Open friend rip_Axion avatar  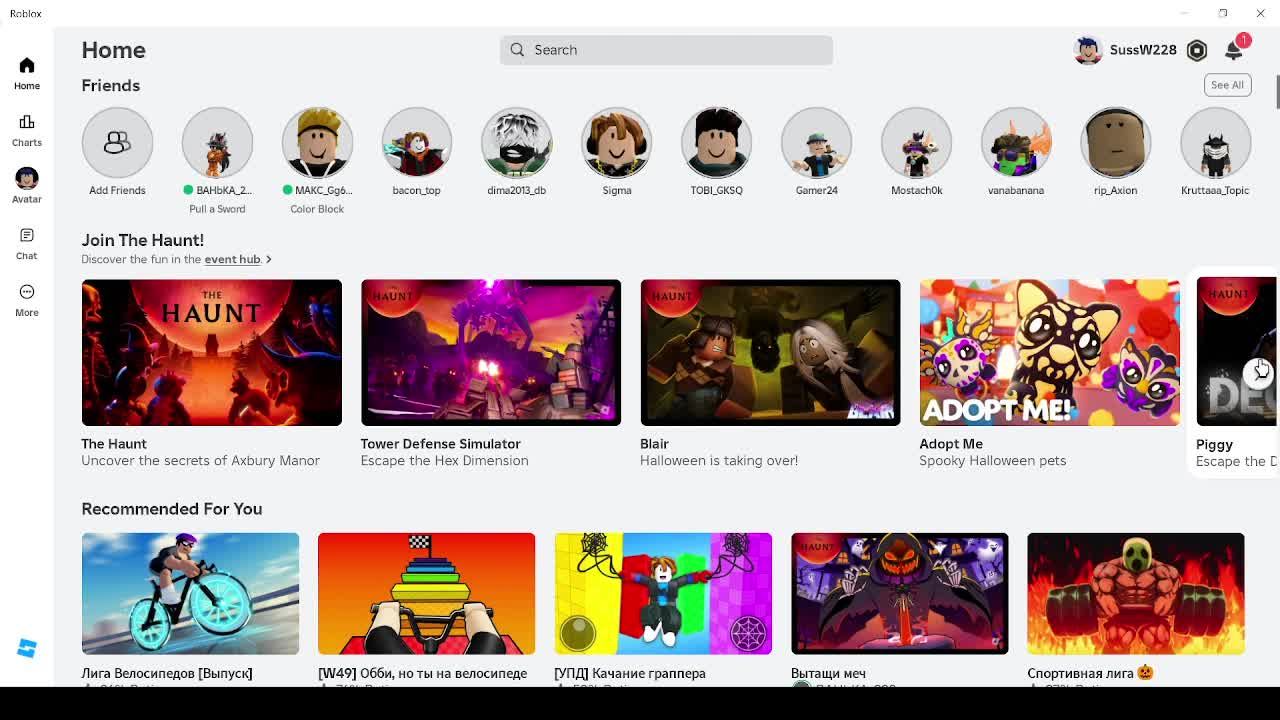[1116, 142]
